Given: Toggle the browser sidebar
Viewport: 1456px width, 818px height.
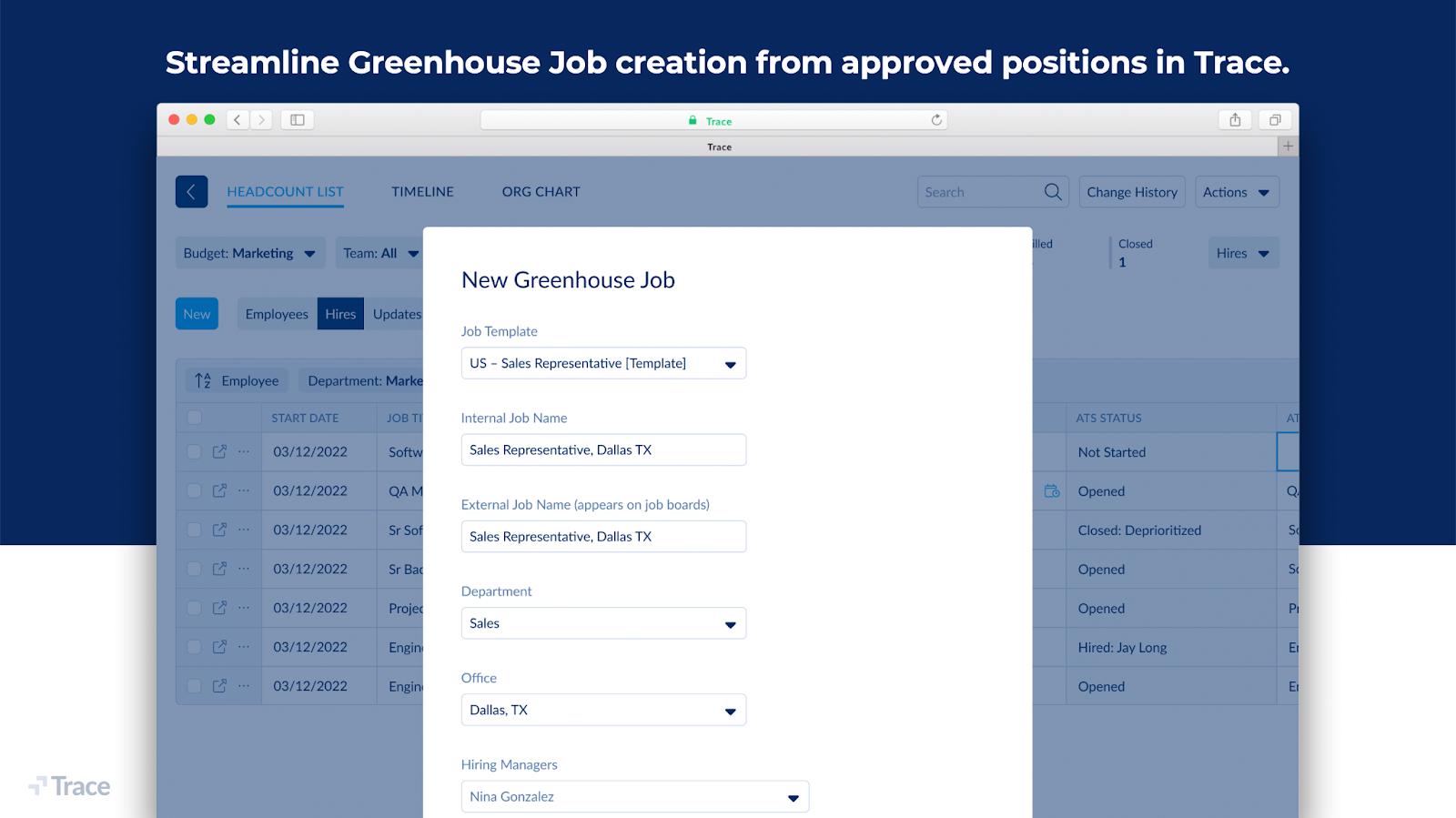Looking at the screenshot, I should (298, 119).
